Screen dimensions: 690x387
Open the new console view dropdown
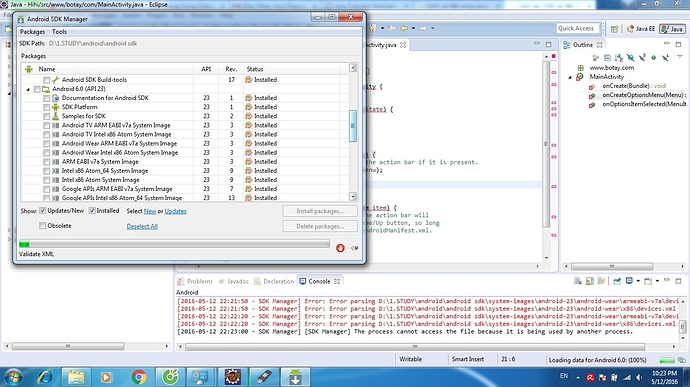[x=657, y=281]
